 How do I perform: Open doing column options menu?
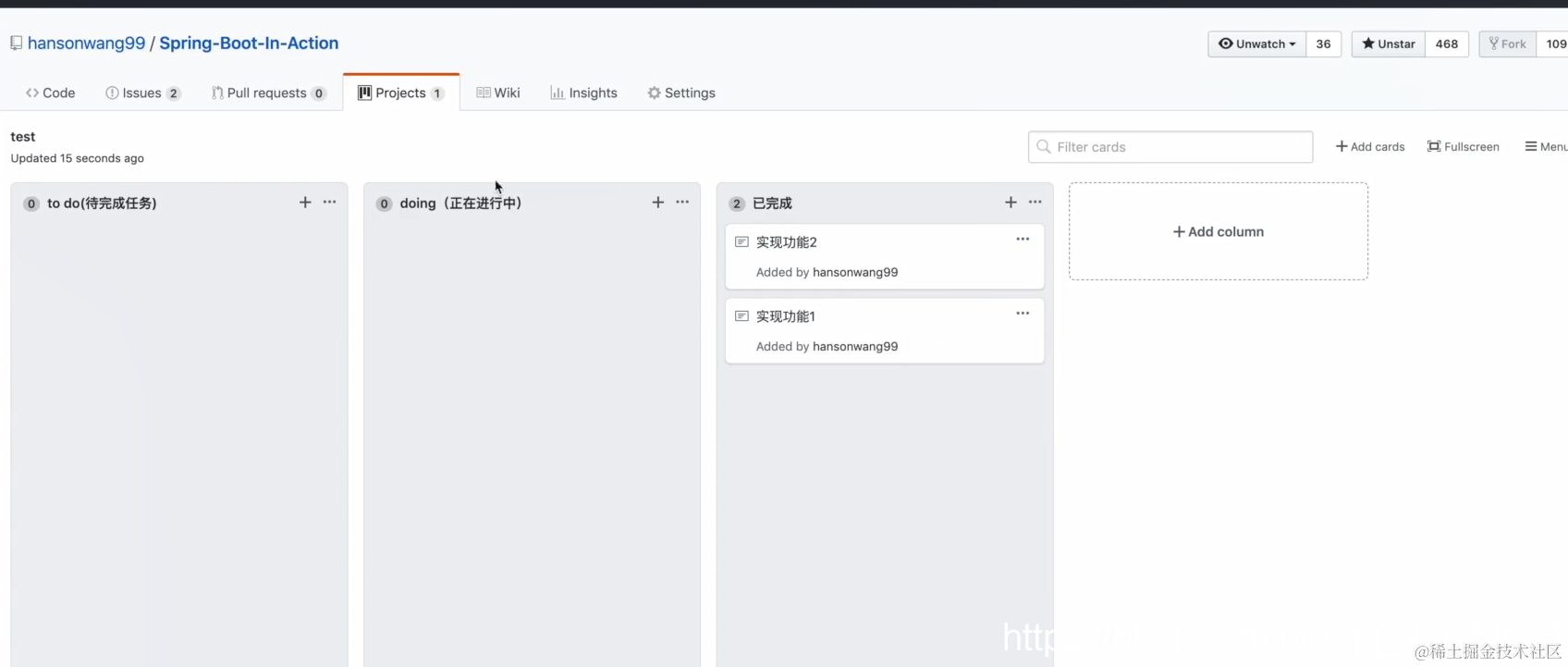[682, 202]
